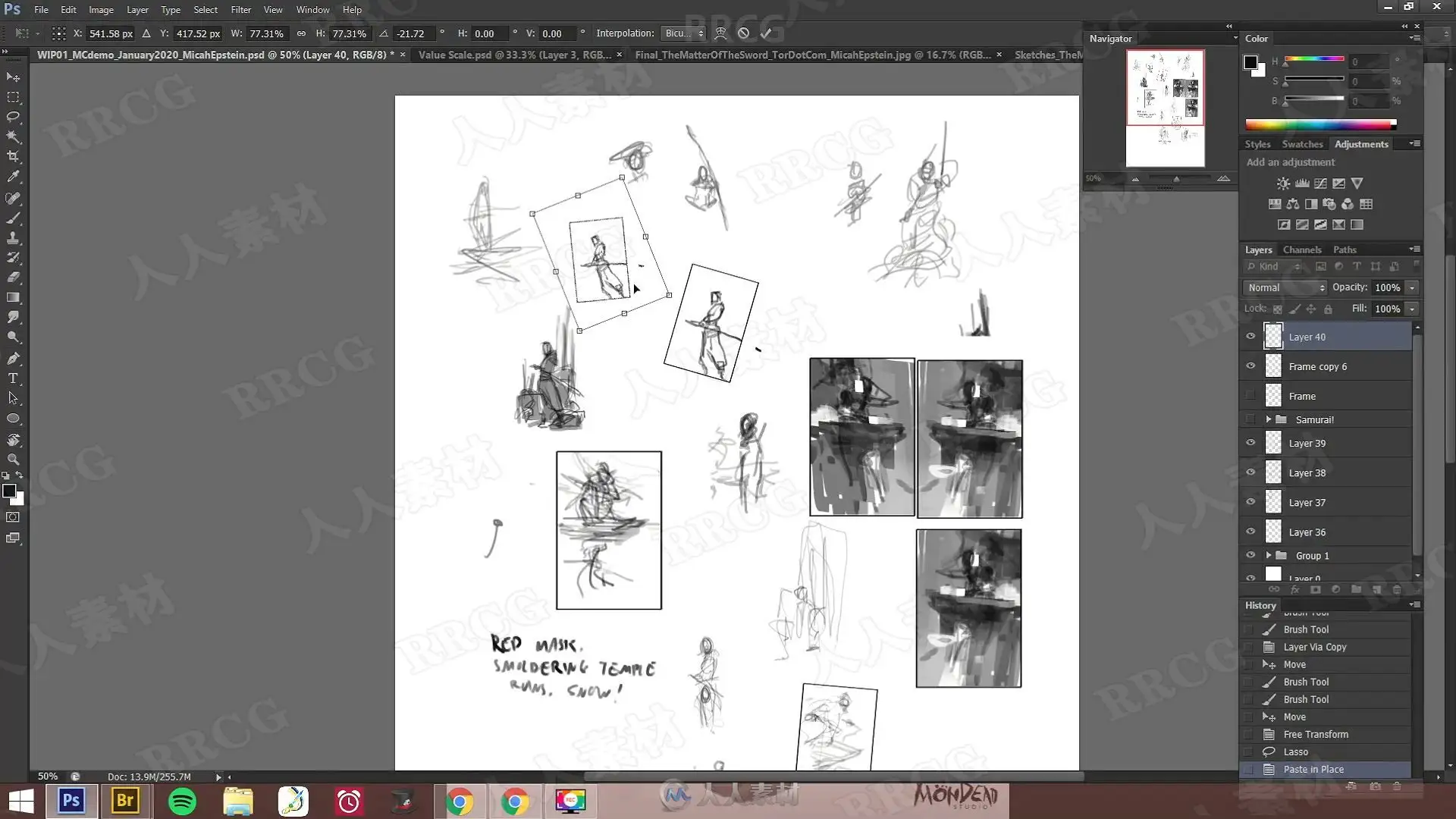The height and width of the screenshot is (819, 1456).
Task: Expand the Group 1 folder
Action: (1268, 555)
